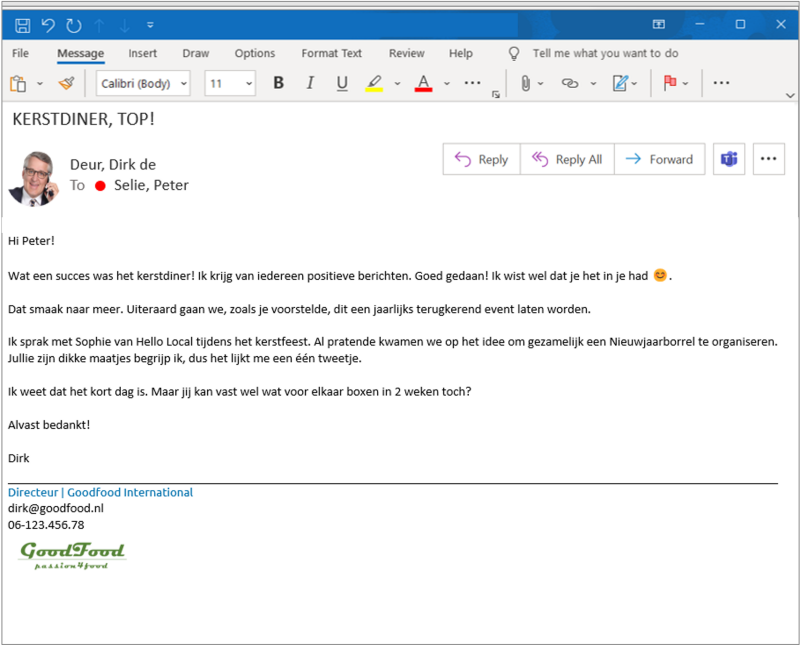Image resolution: width=800 pixels, height=645 pixels.
Task: Click Directeur | Goodfood International signature line
Action: click(x=100, y=492)
